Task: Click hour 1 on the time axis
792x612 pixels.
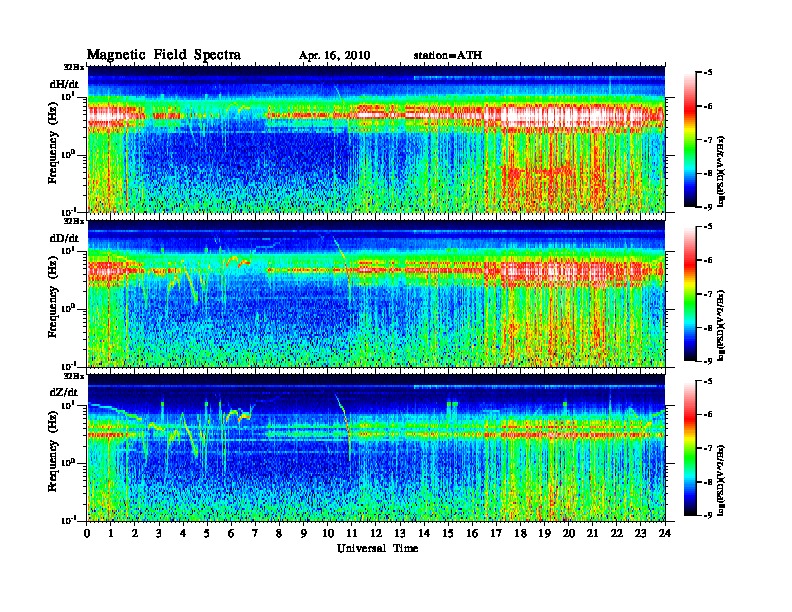Action: click(111, 534)
